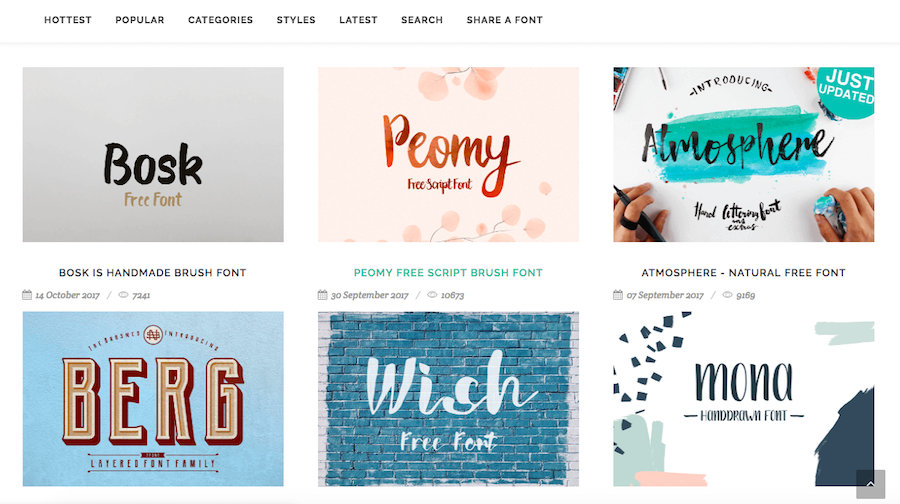Click the eye views icon next to 9169
The image size is (900, 504).
click(x=727, y=295)
